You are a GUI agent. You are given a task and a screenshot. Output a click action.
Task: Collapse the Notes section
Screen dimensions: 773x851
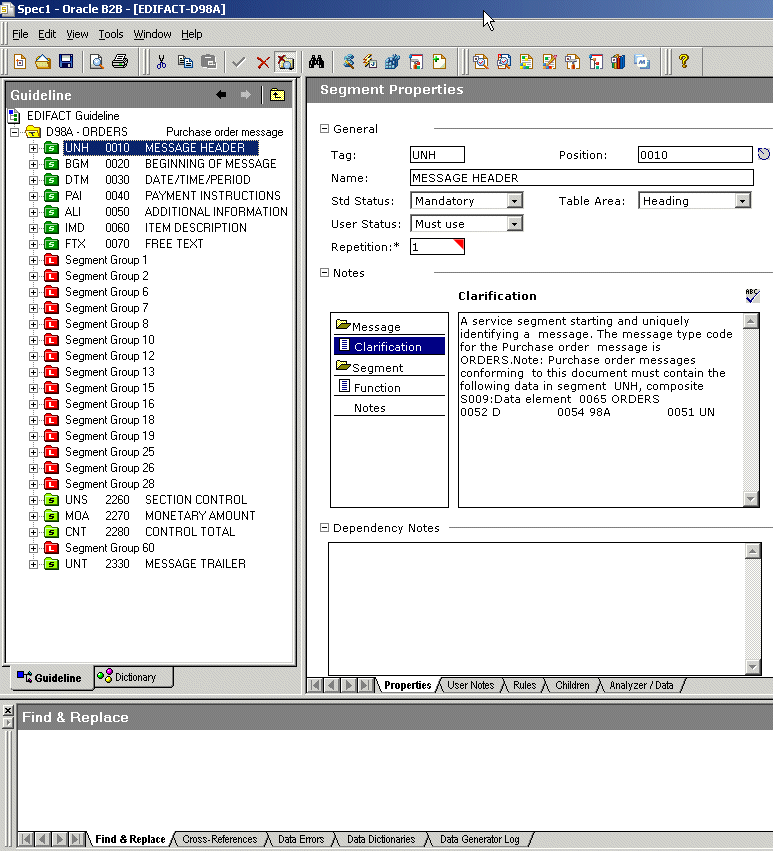pos(325,272)
